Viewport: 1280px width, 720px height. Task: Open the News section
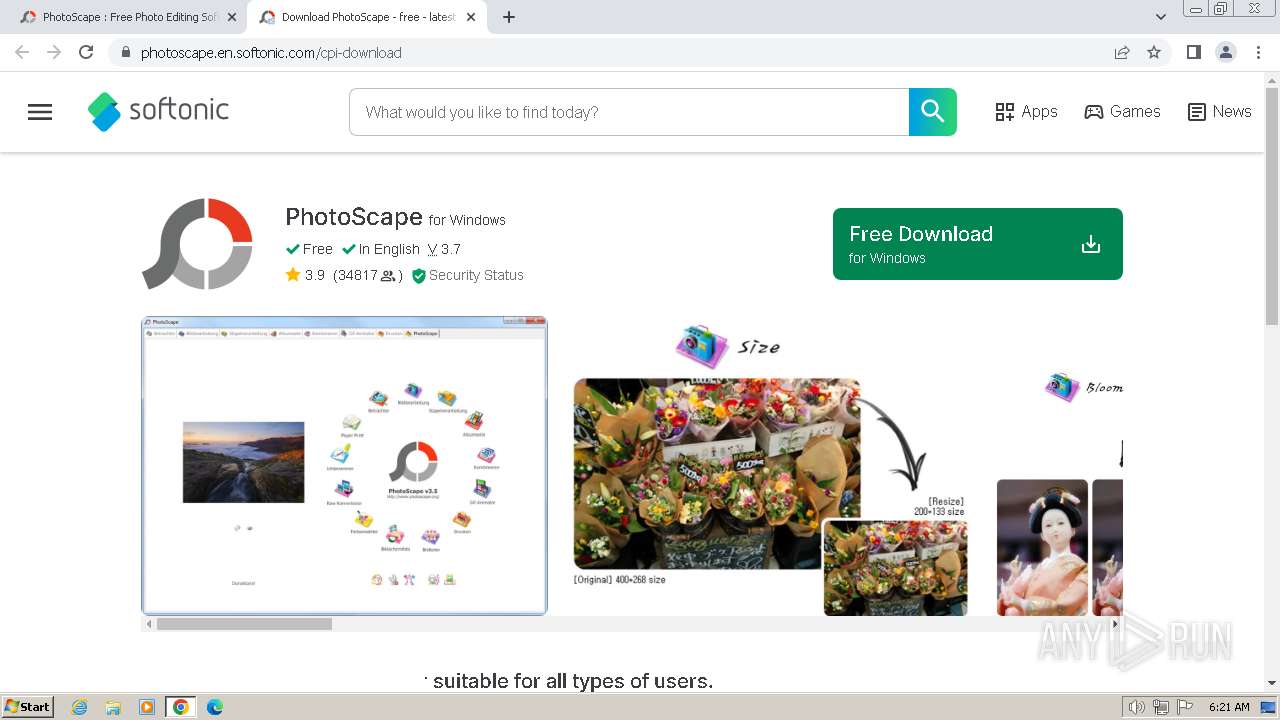[x=1219, y=112]
